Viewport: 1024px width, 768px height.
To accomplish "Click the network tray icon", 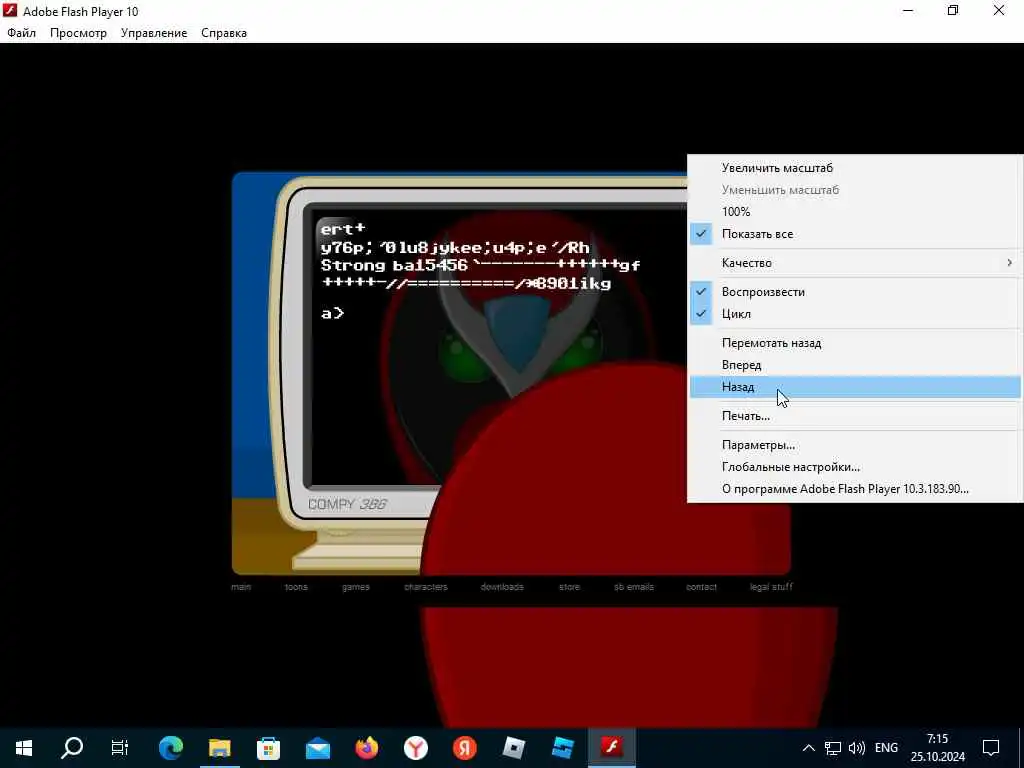I will (x=833, y=748).
